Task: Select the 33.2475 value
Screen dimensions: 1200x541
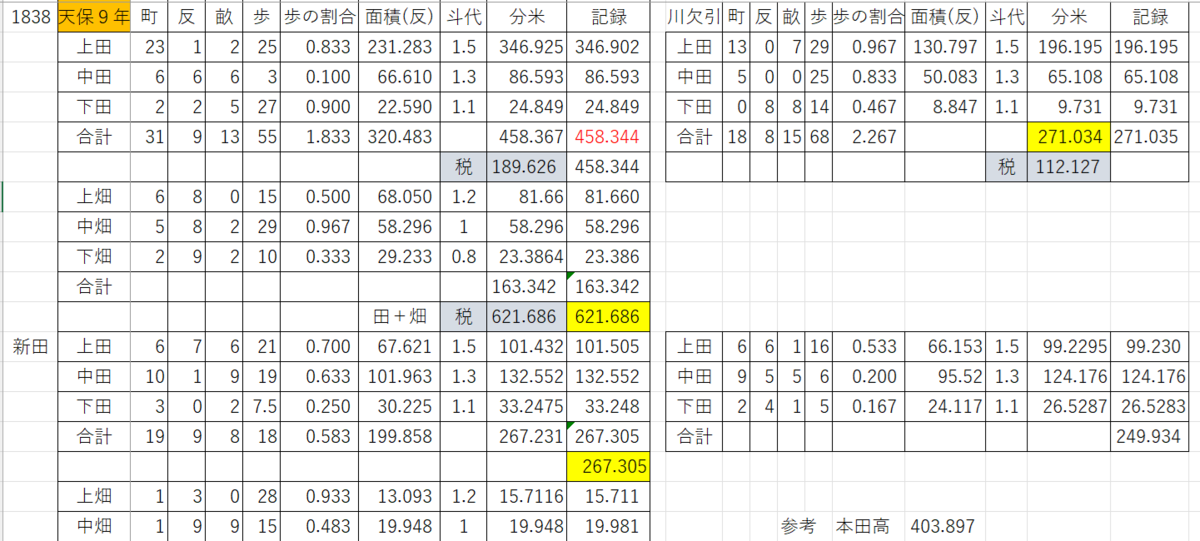Action: point(527,406)
